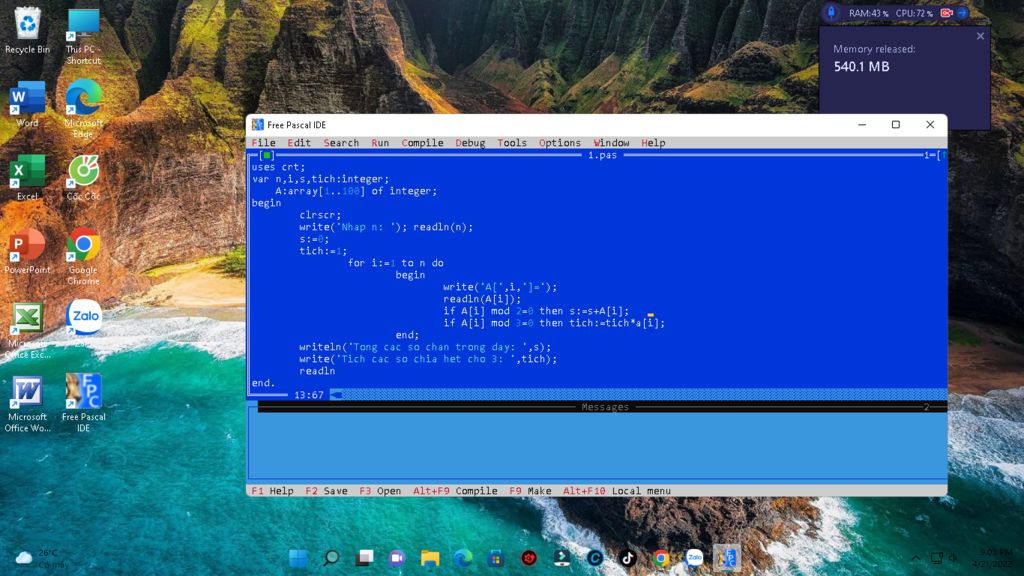Open the Windows Start button
This screenshot has width=1024, height=576.
(x=298, y=558)
